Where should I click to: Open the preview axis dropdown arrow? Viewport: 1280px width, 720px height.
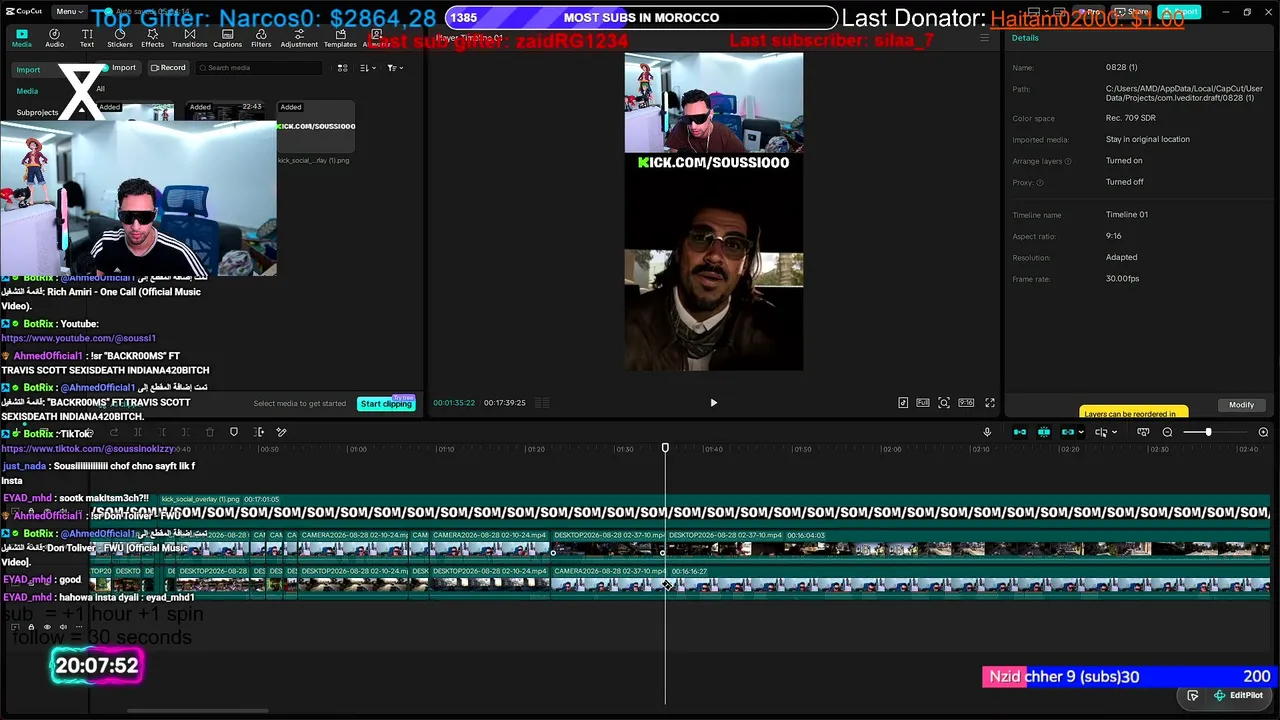pos(1114,433)
